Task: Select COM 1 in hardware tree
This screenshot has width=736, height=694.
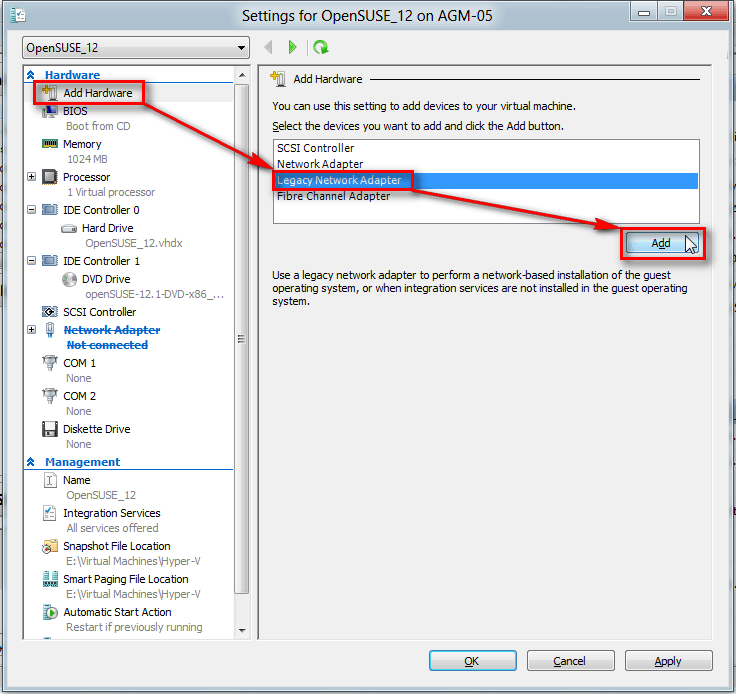Action: (80, 363)
